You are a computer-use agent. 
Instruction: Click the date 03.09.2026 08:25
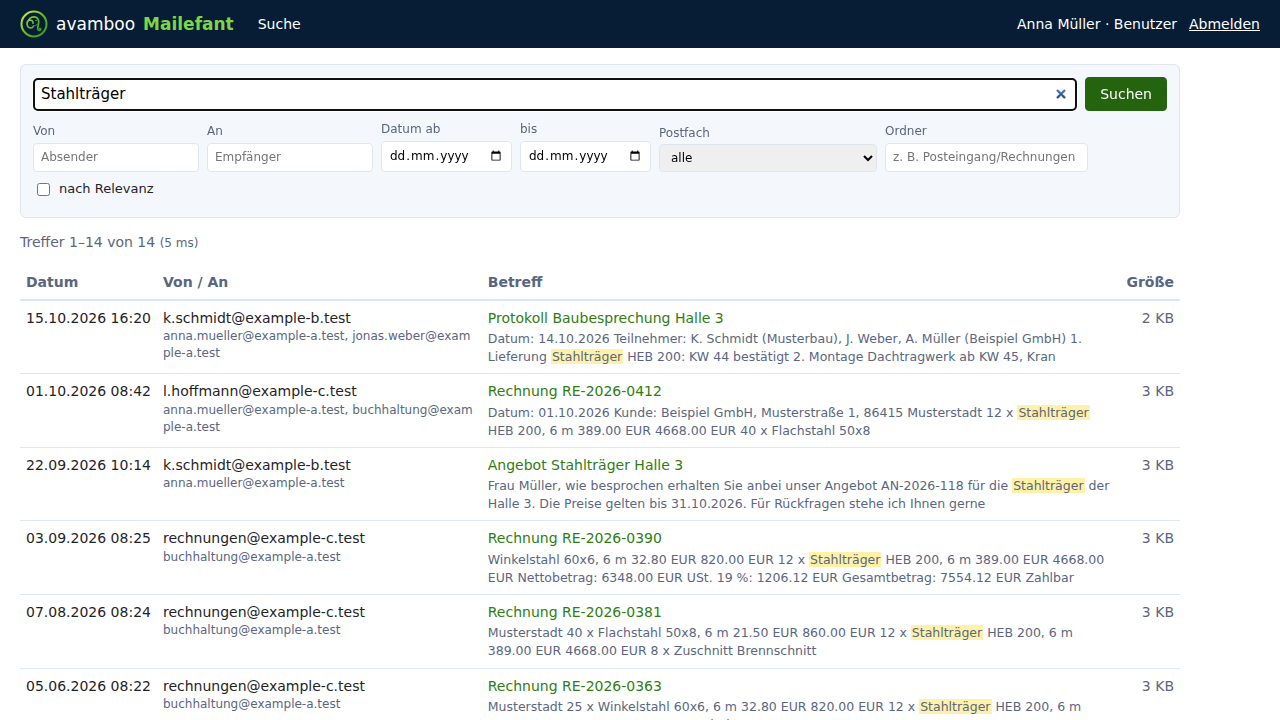coord(88,538)
